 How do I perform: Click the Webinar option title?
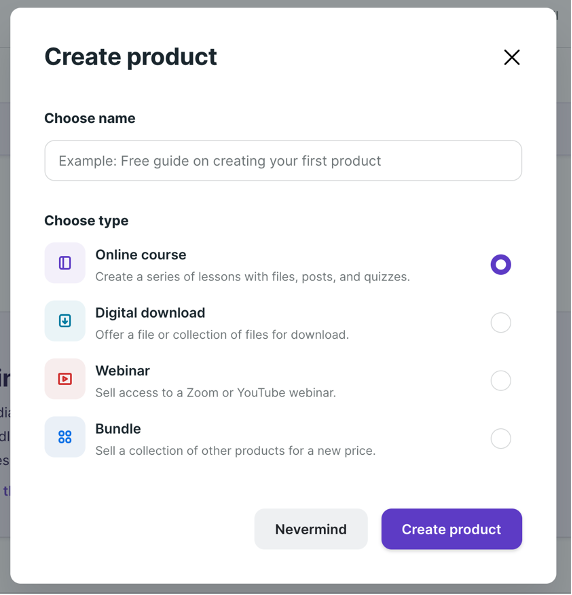point(123,371)
